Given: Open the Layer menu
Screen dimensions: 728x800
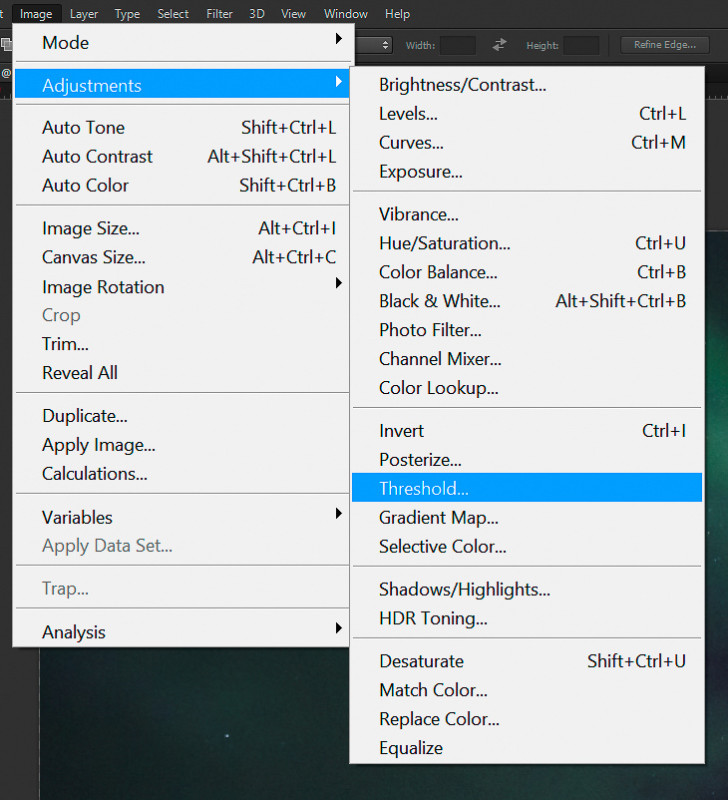Looking at the screenshot, I should [84, 14].
